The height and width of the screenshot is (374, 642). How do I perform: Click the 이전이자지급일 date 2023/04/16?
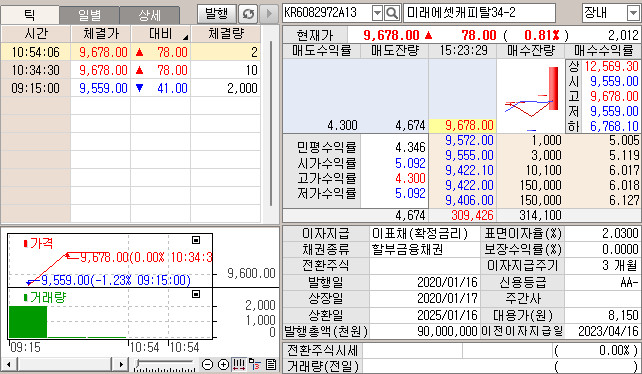click(608, 331)
